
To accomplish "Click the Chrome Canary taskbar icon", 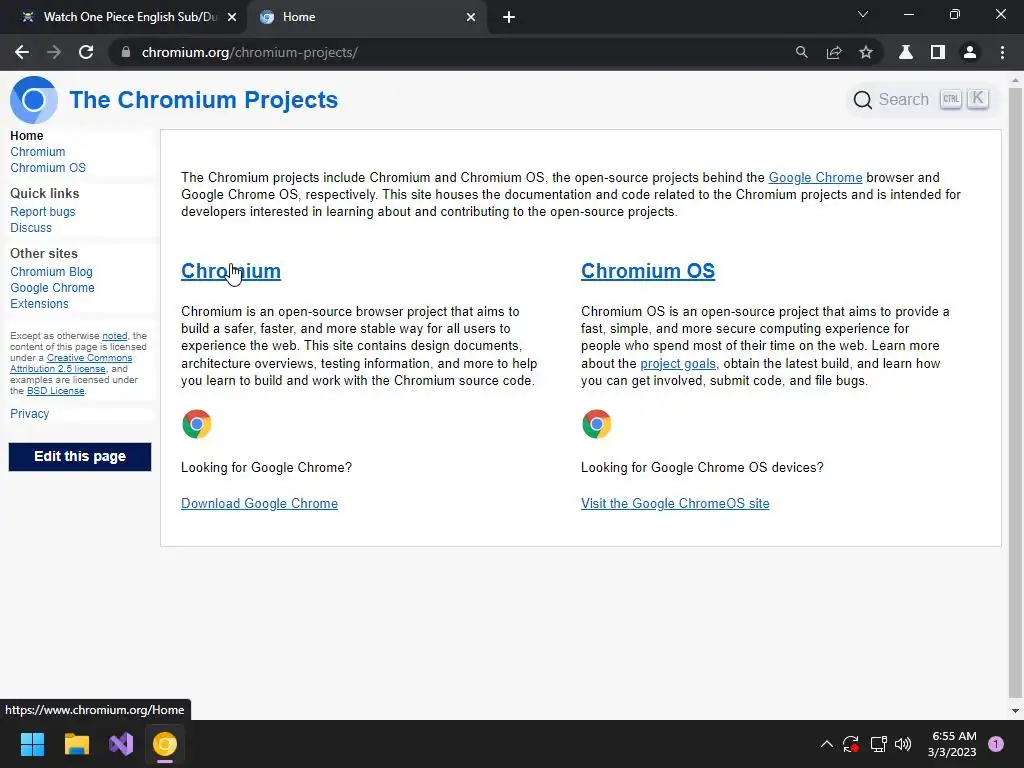I will (x=165, y=744).
